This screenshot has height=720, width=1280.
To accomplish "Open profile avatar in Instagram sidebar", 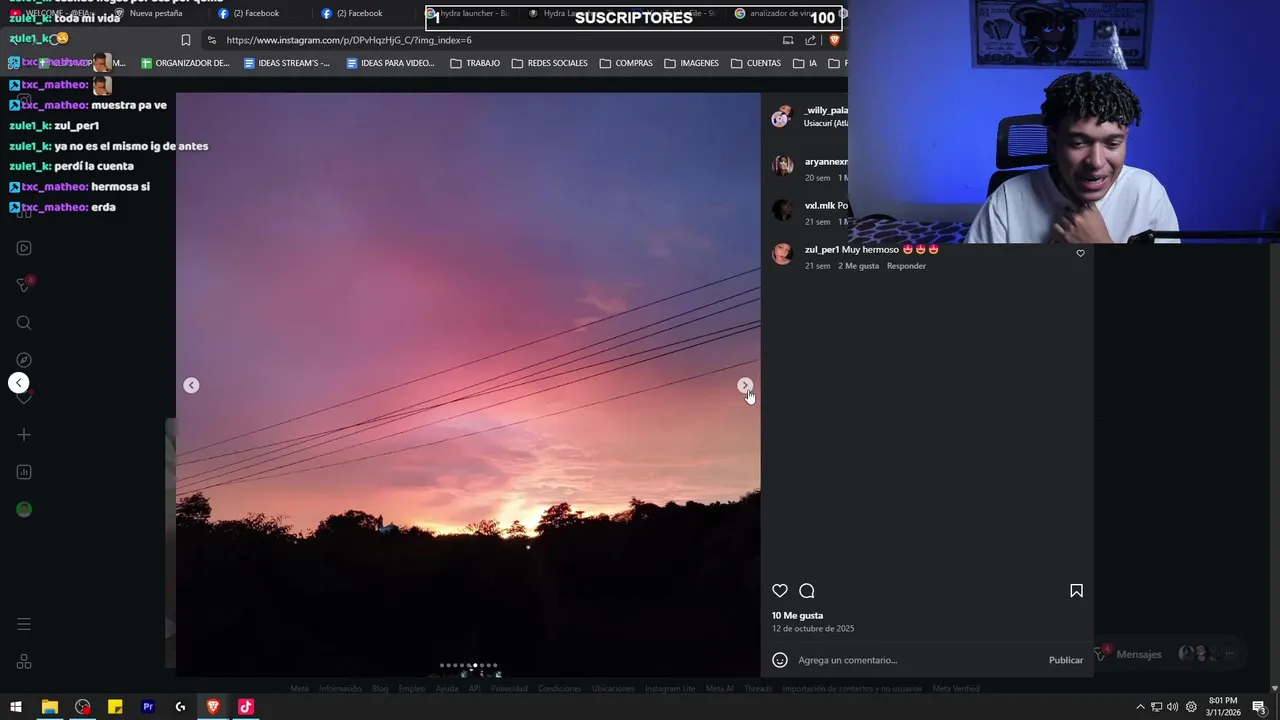I will 24,509.
